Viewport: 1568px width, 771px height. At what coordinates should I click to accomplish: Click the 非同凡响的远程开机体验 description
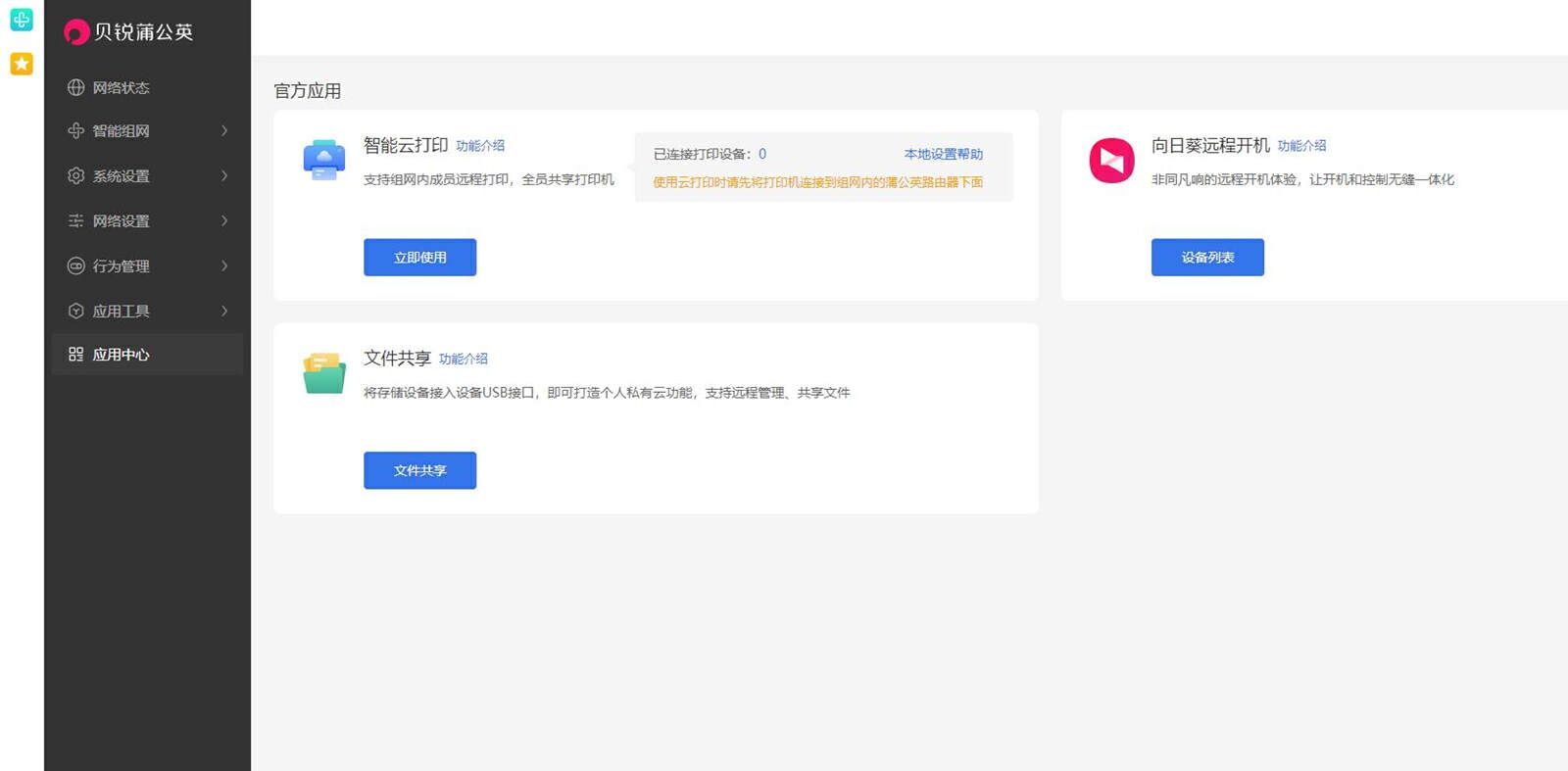(1302, 179)
